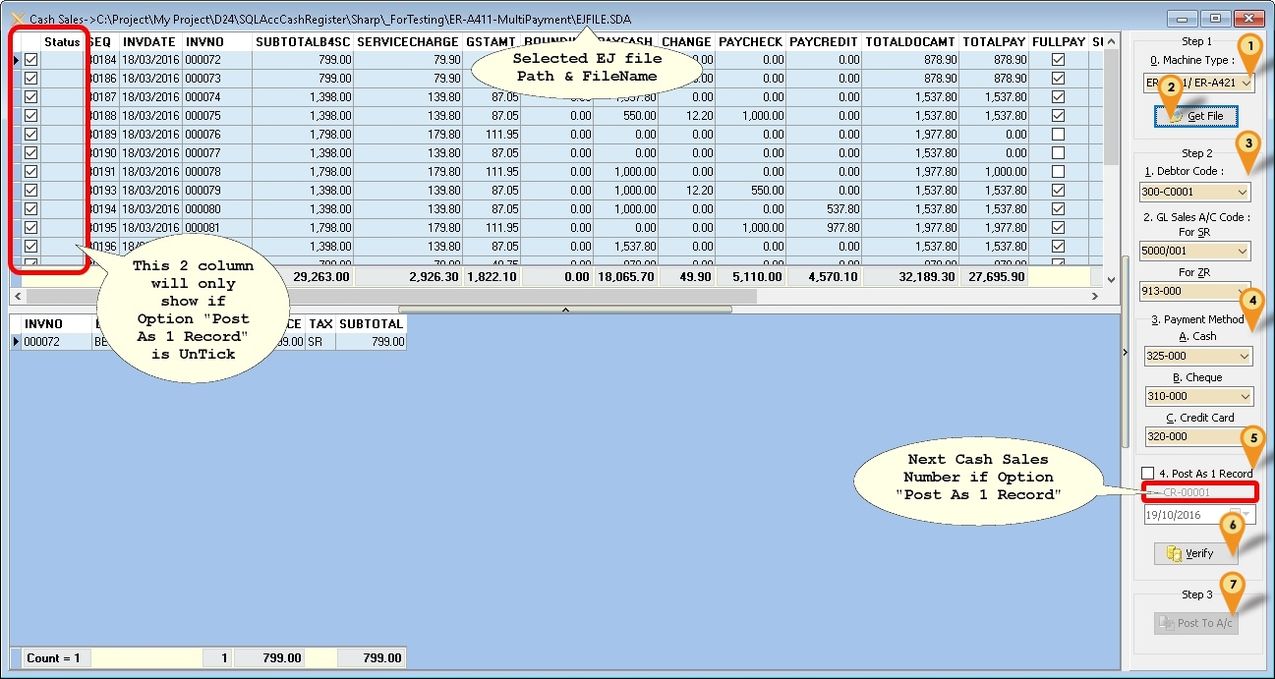Screen dimensions: 1275x679
Task: Click the left scroll arrow of the grid
Action: click(17, 297)
